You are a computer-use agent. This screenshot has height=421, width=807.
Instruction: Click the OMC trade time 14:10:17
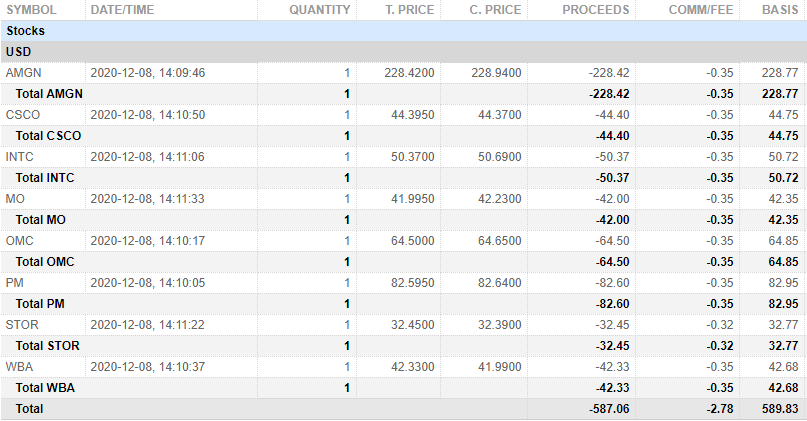click(x=182, y=241)
